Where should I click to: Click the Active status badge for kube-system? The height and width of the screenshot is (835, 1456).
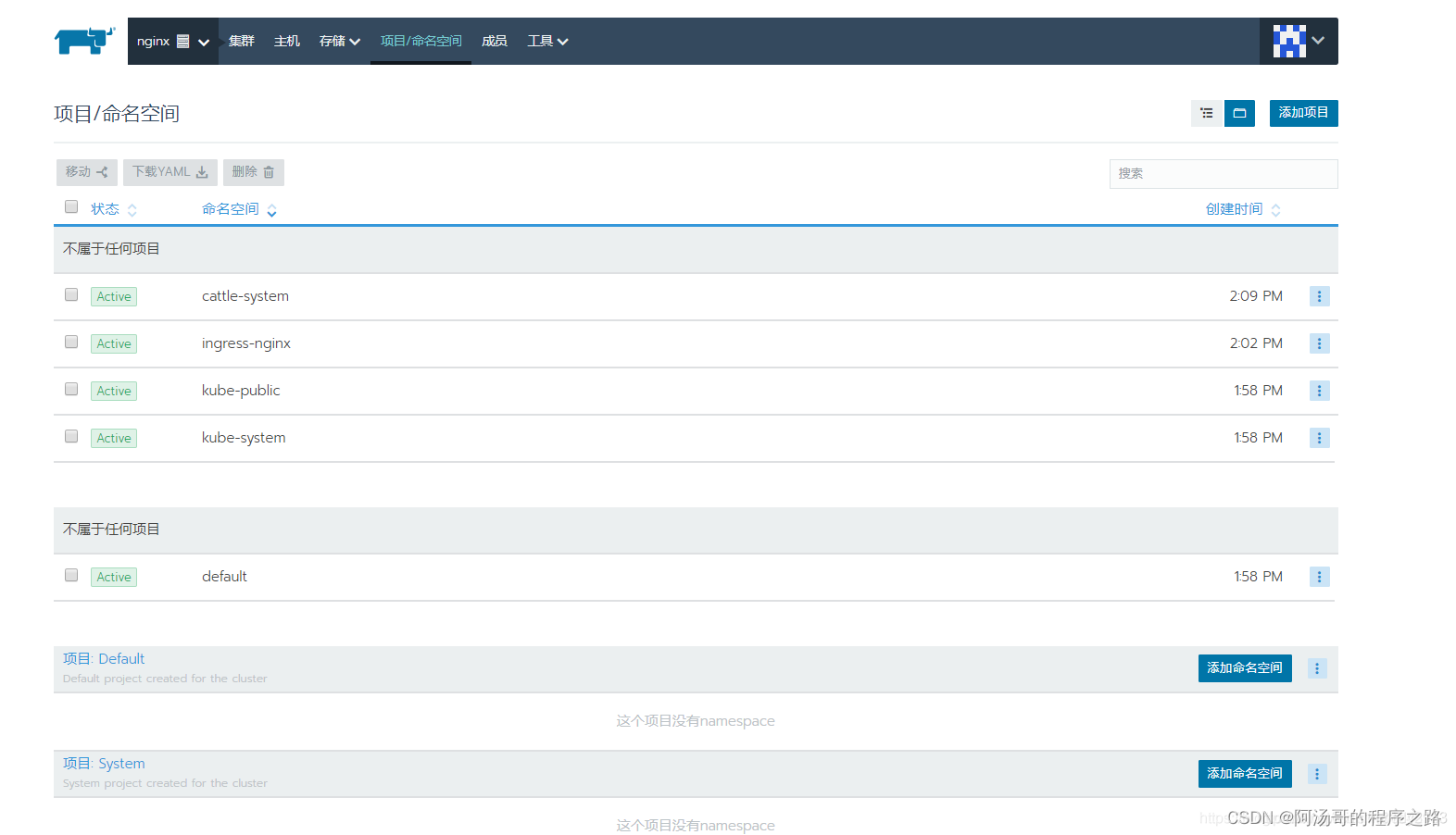click(x=114, y=438)
